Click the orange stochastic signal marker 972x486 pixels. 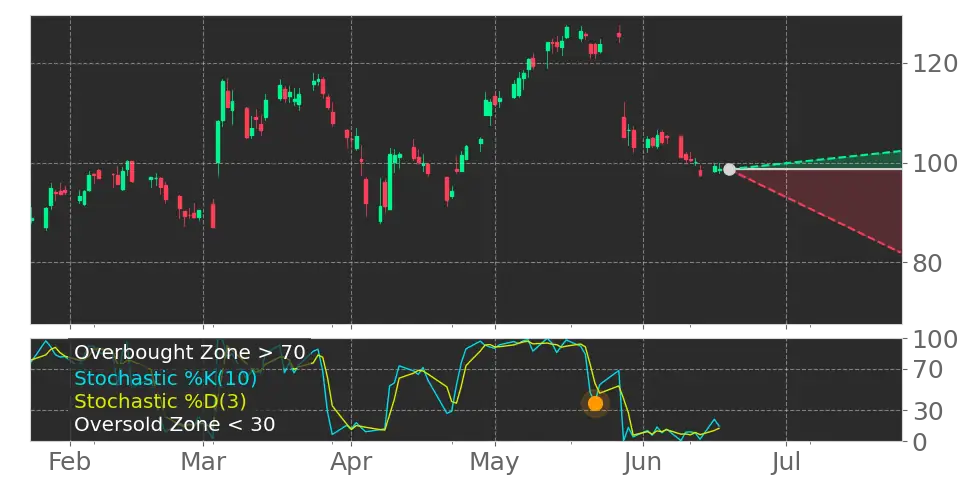point(595,404)
